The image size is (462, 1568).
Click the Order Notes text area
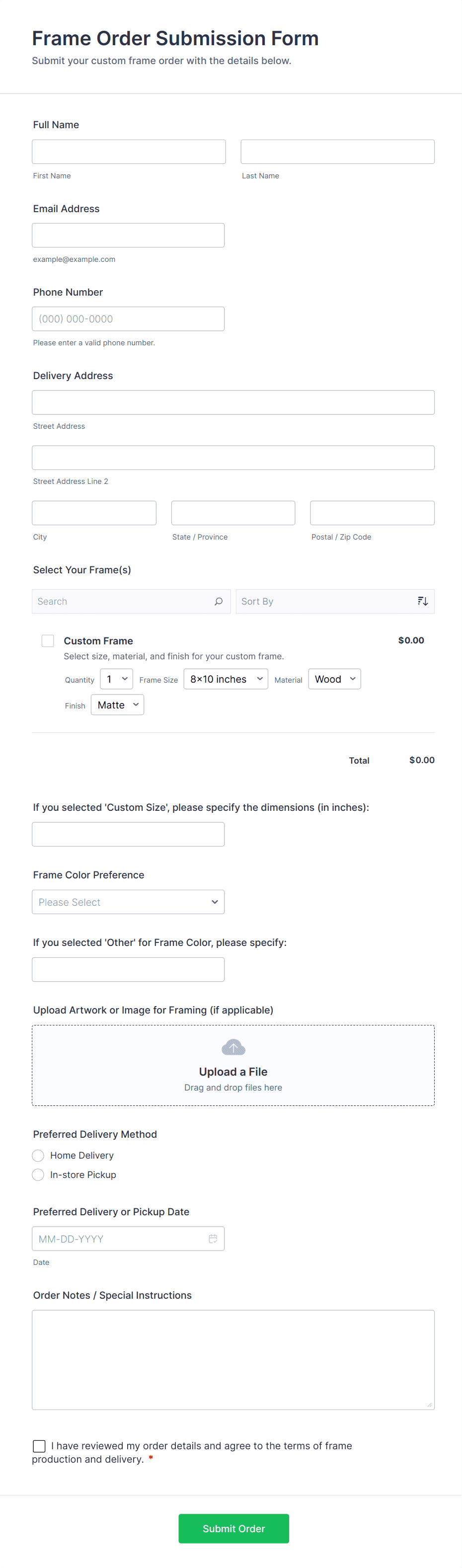pyautogui.click(x=233, y=1359)
